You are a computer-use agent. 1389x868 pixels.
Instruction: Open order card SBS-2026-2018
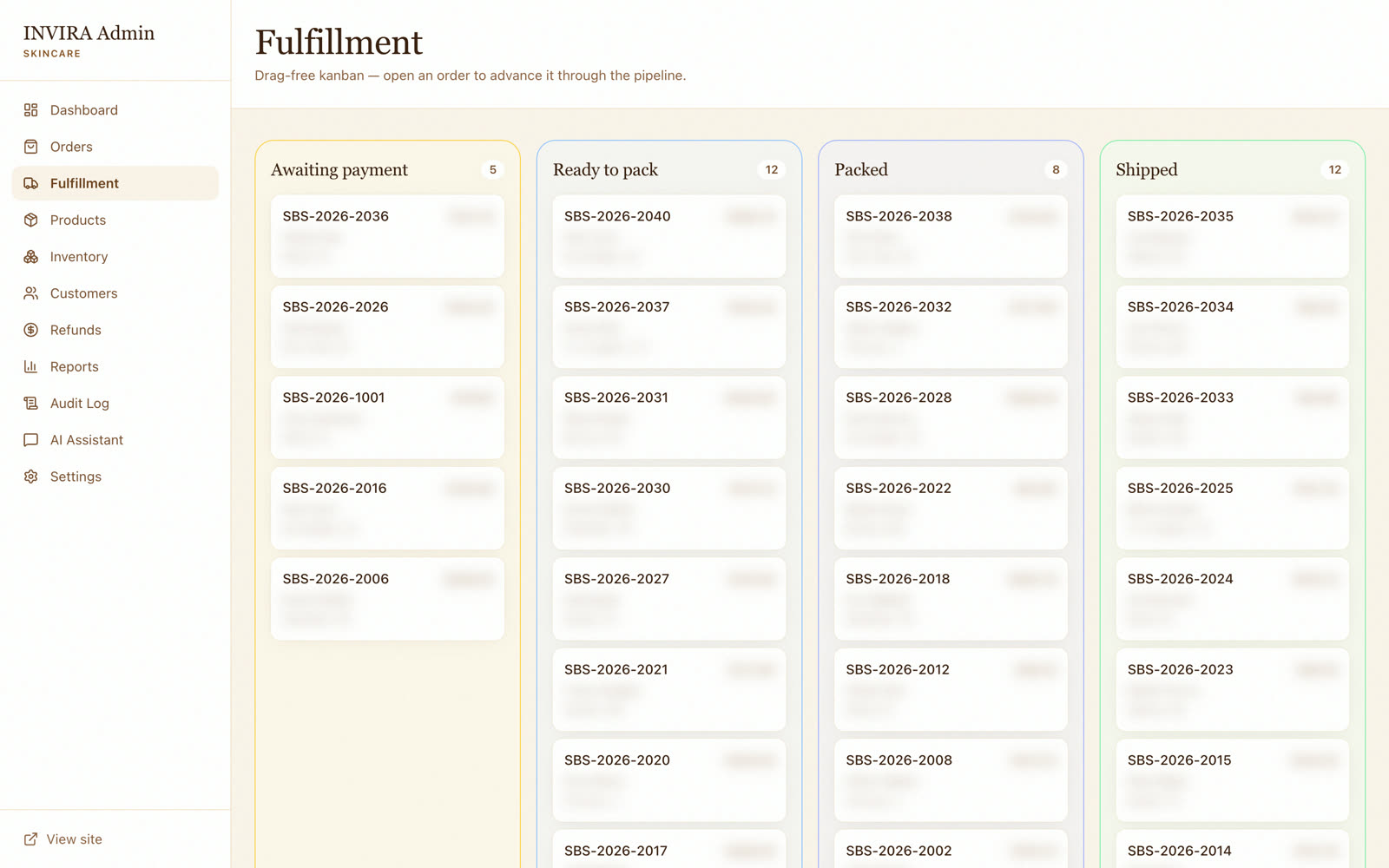tap(951, 599)
